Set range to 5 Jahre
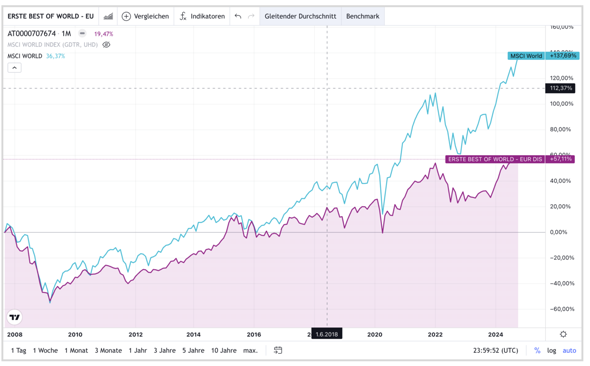 (x=193, y=350)
